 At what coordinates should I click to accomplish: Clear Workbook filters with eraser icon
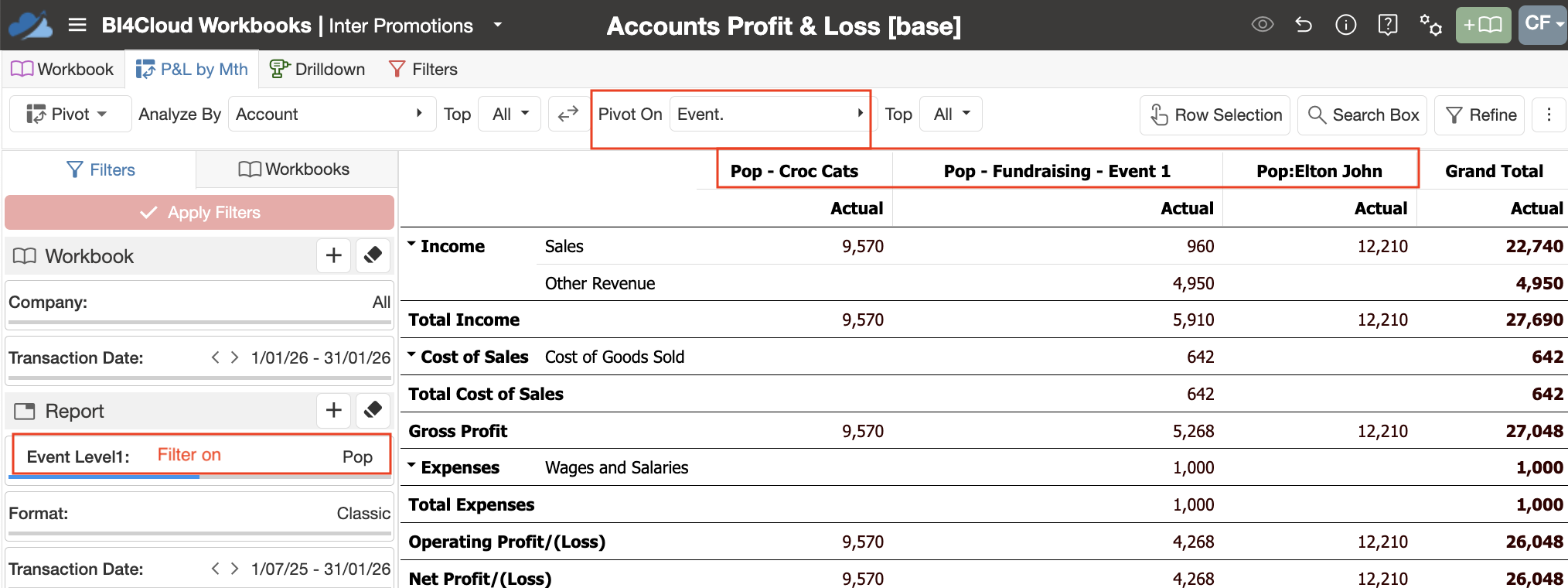pos(373,255)
